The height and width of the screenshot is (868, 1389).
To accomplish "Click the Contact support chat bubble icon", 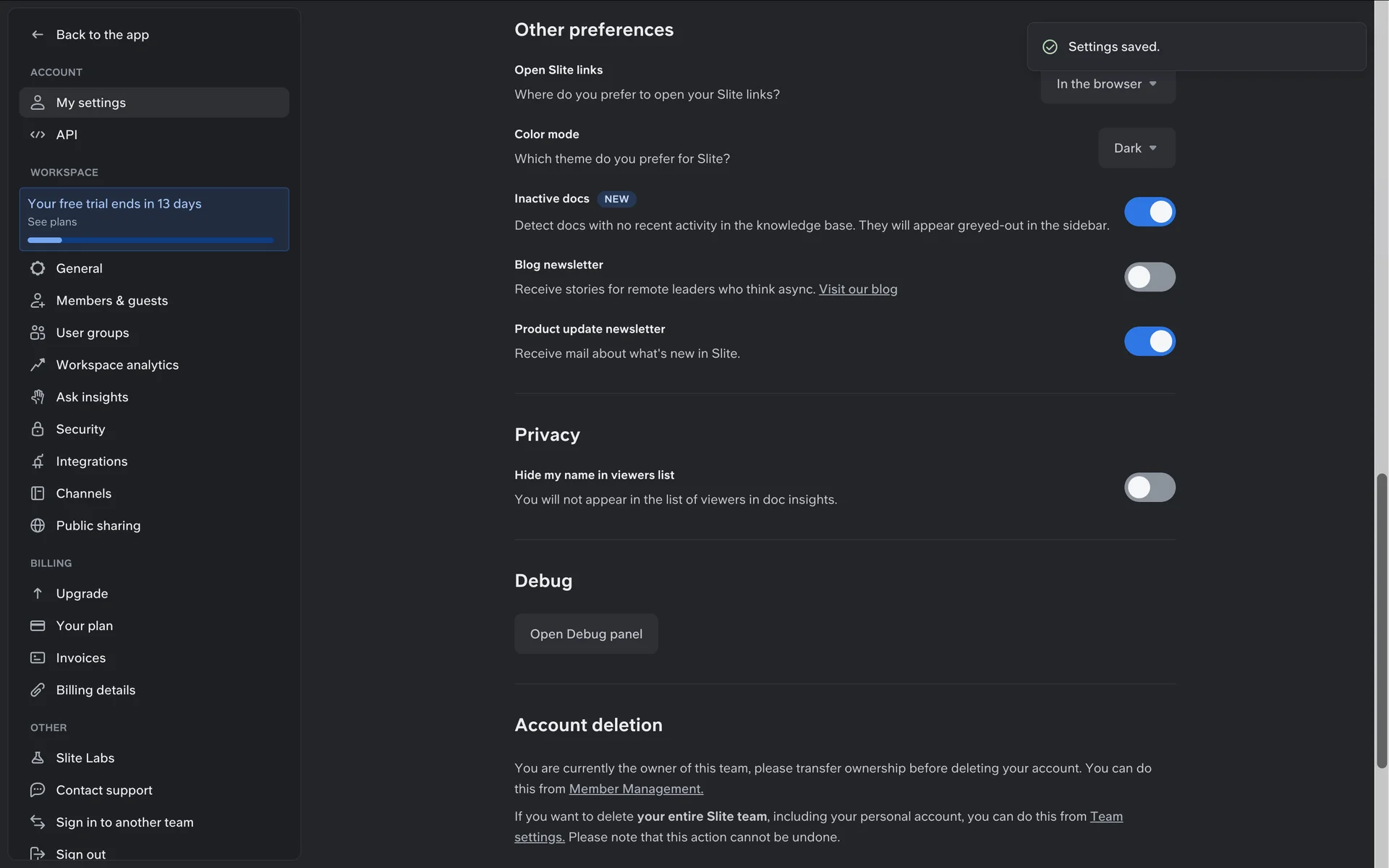I will pos(38,790).
